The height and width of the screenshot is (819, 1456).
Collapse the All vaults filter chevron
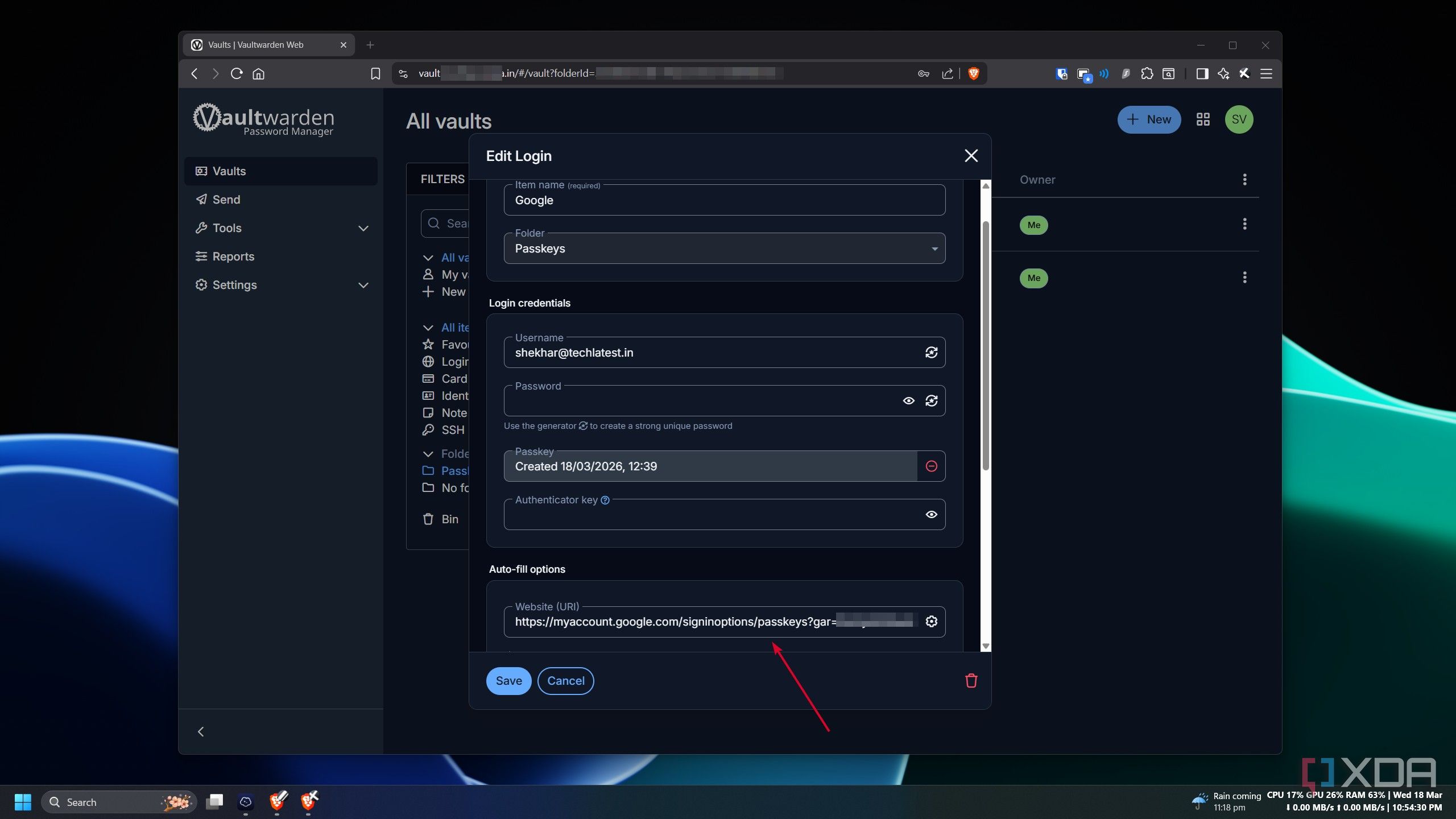pos(428,258)
